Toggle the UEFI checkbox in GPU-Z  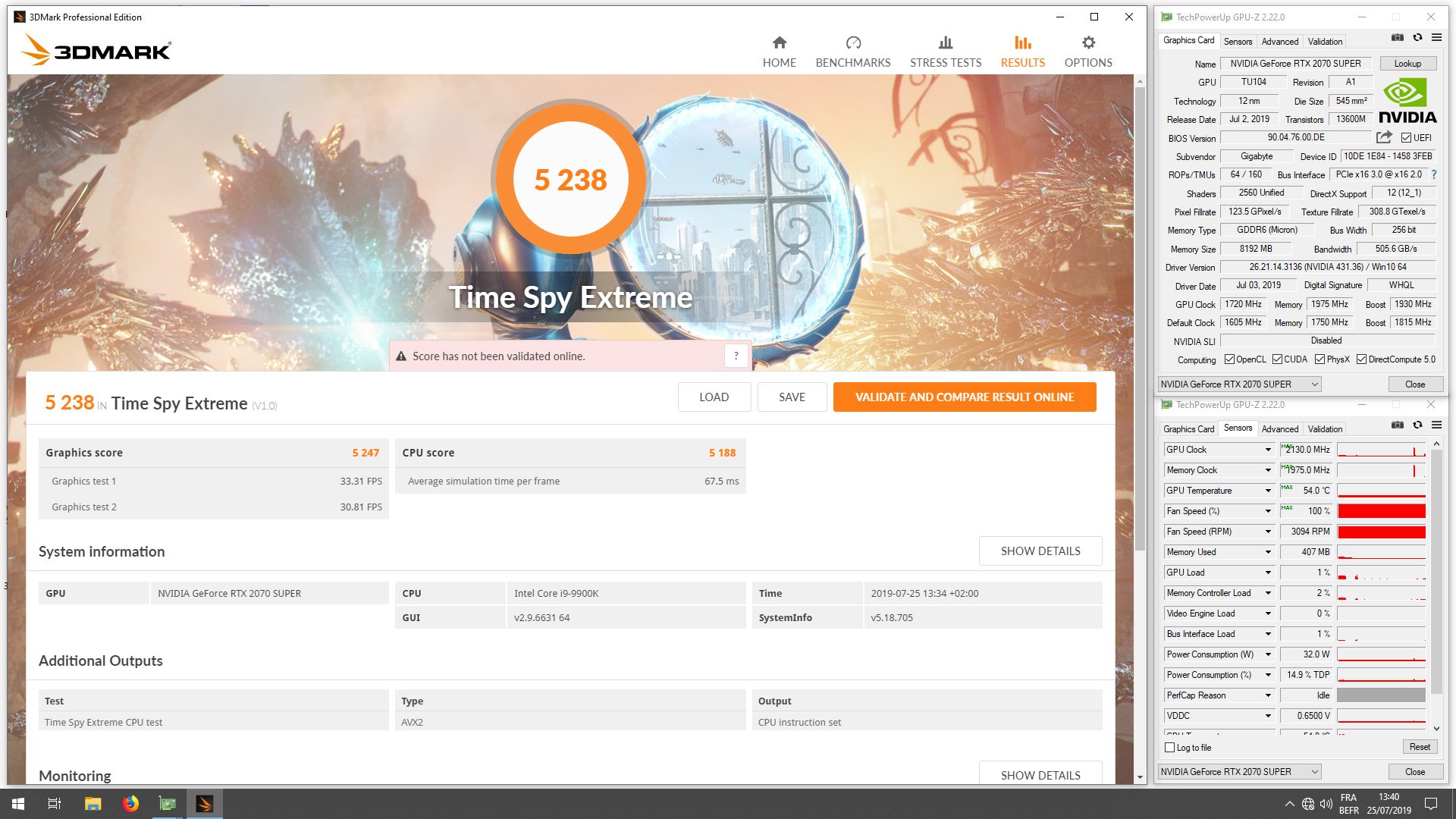coord(1406,138)
